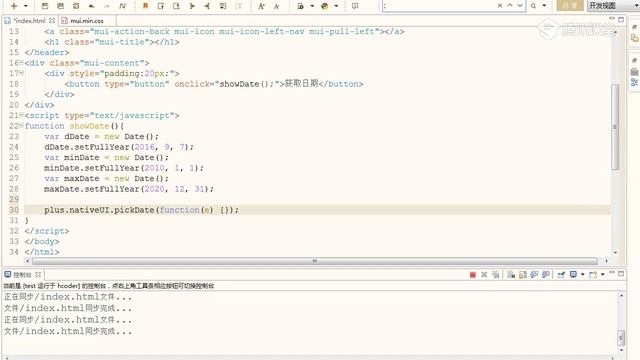The image size is (640, 360).
Task: Increase font size with large A icon
Action: tap(261, 6)
